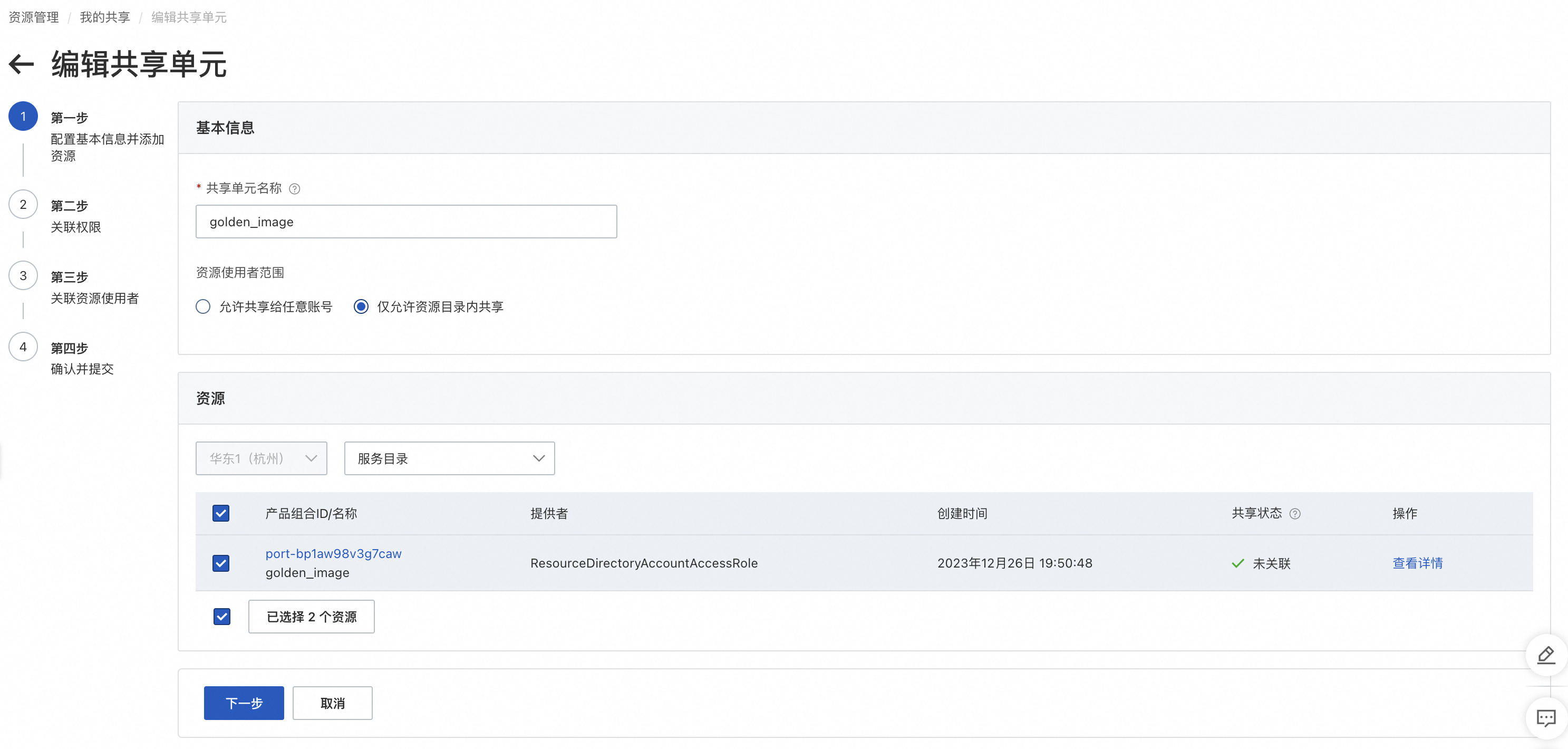Click step 4 circle icon

click(x=23, y=347)
